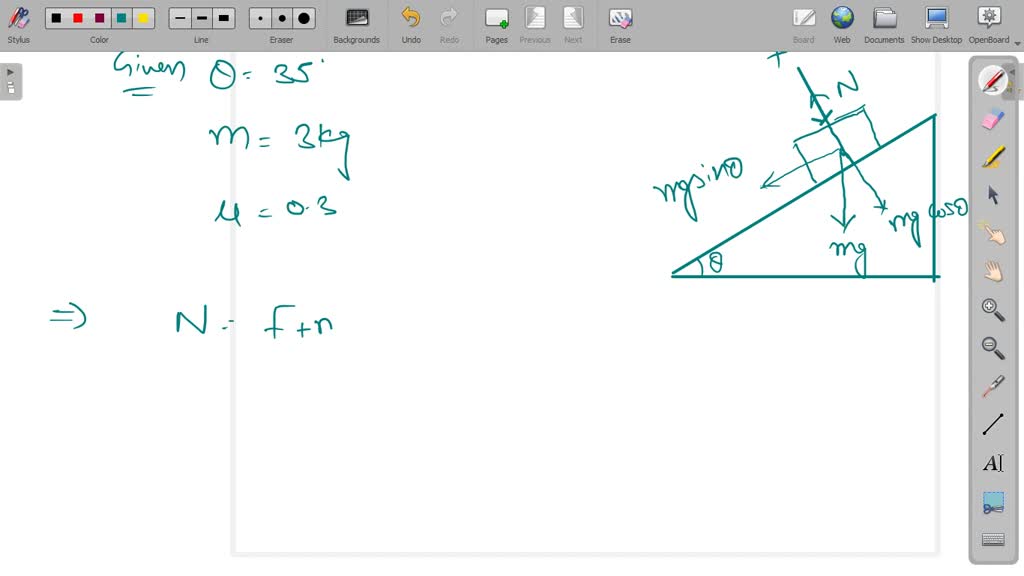Select the pen tool in stylus palette
Image resolution: width=1024 pixels, height=576 pixels.
[x=993, y=80]
